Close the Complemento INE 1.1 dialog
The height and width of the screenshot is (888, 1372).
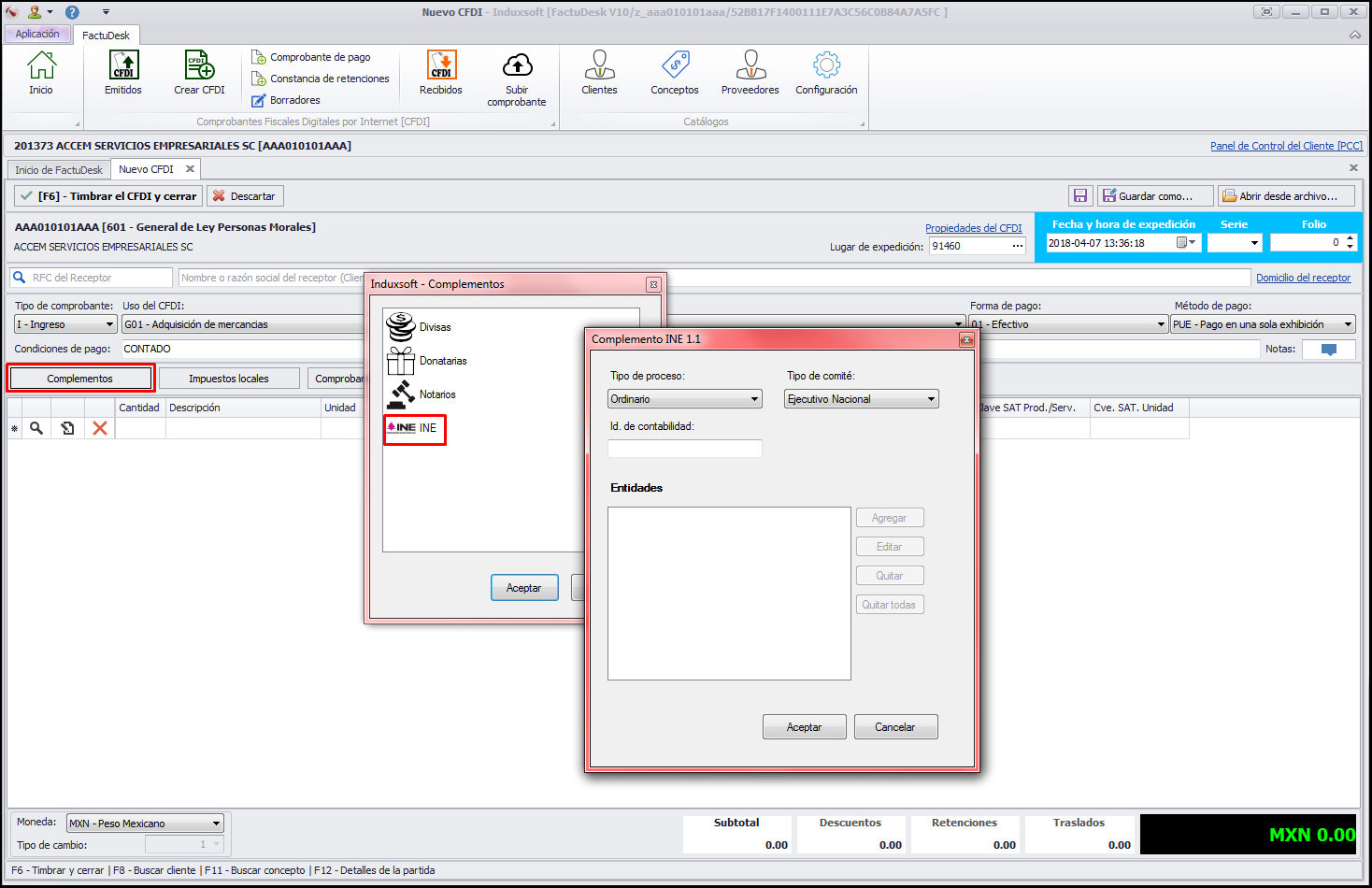click(967, 339)
